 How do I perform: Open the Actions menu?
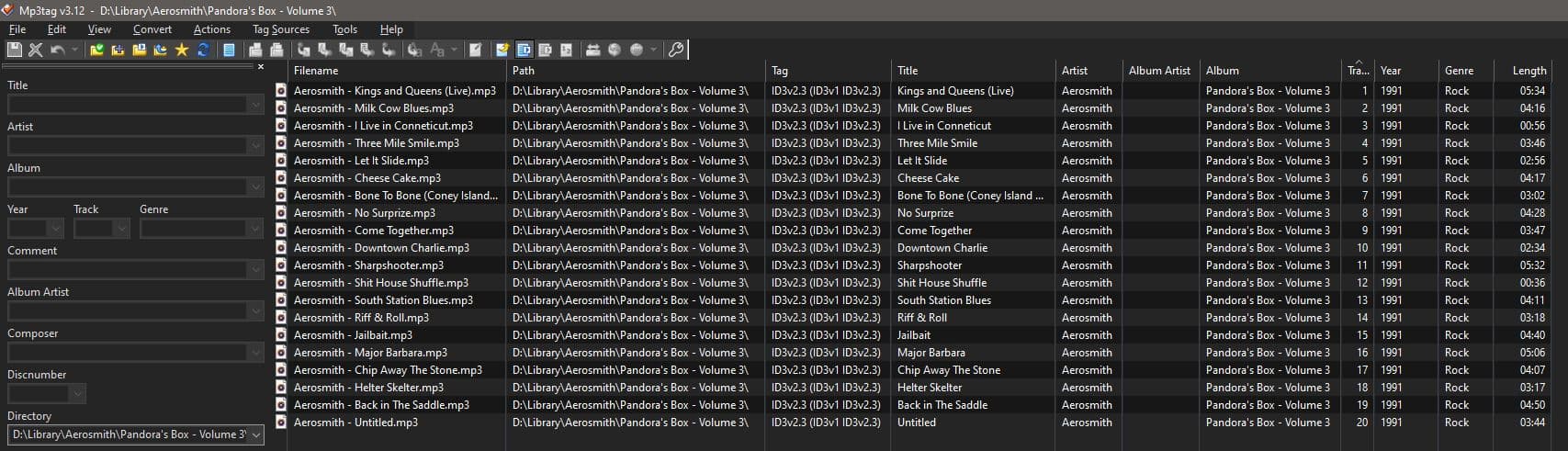coord(212,29)
